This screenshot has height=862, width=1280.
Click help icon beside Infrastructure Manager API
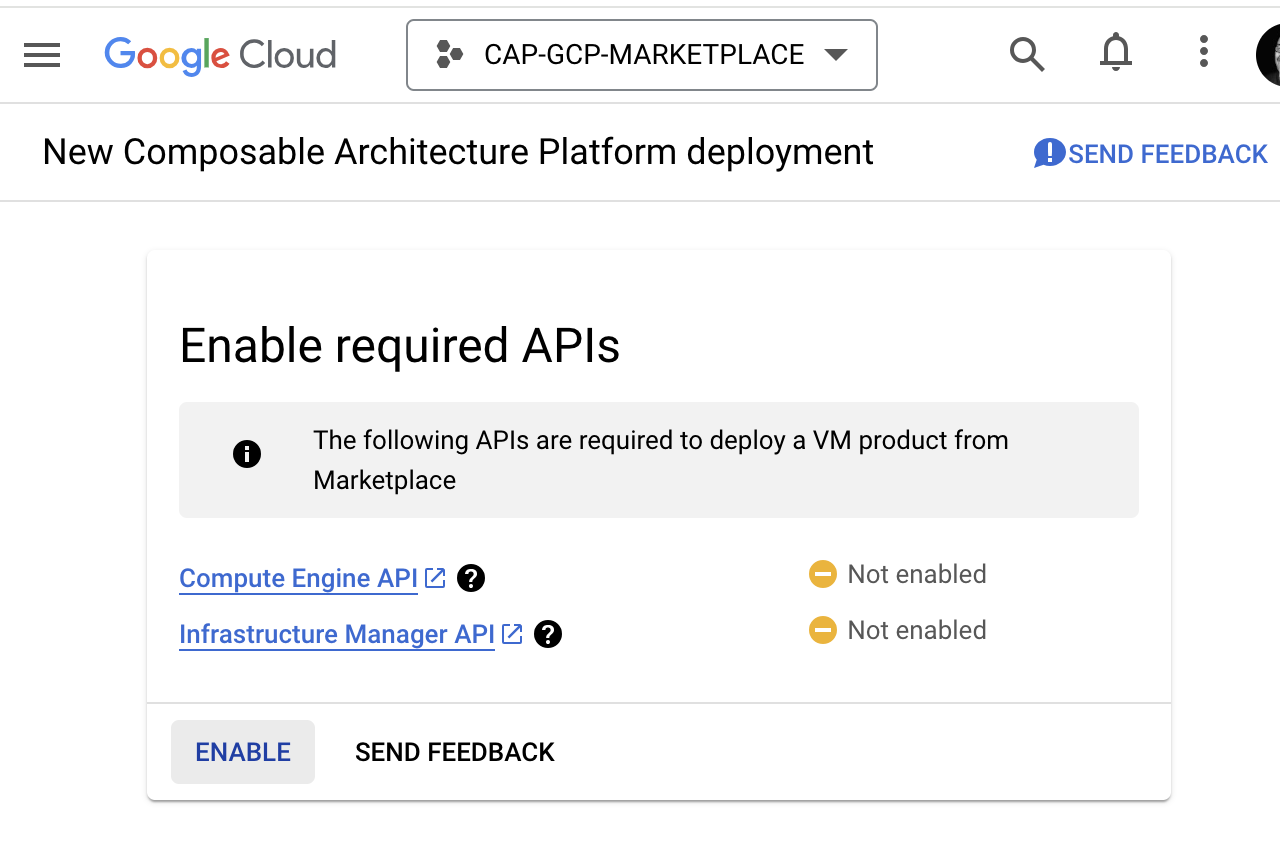(x=548, y=635)
